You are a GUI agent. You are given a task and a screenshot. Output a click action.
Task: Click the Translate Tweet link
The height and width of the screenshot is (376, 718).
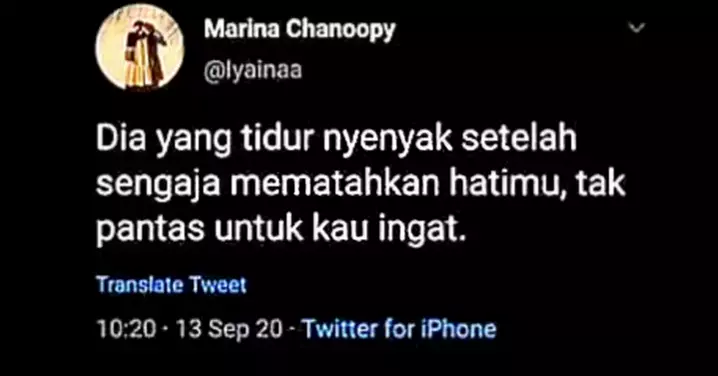click(171, 285)
